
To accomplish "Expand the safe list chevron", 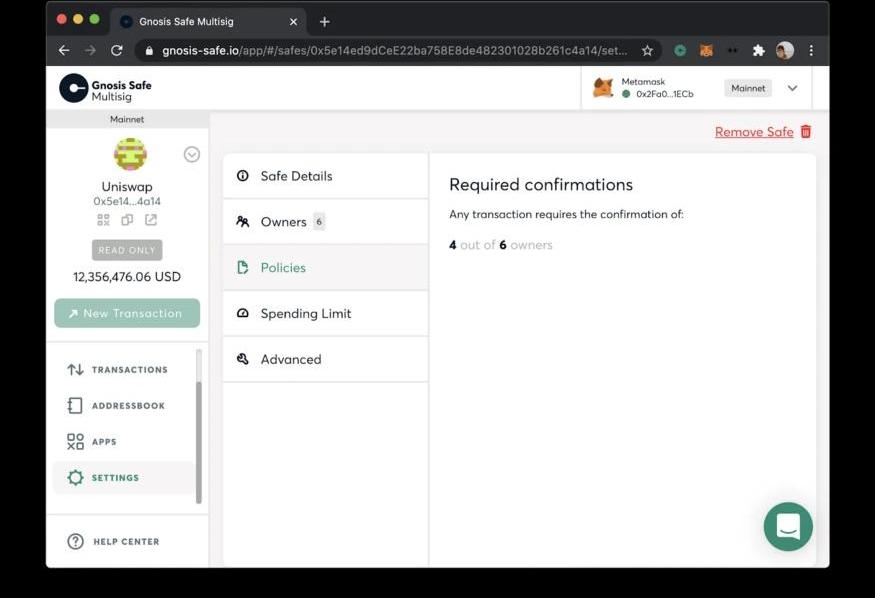I will 191,155.
